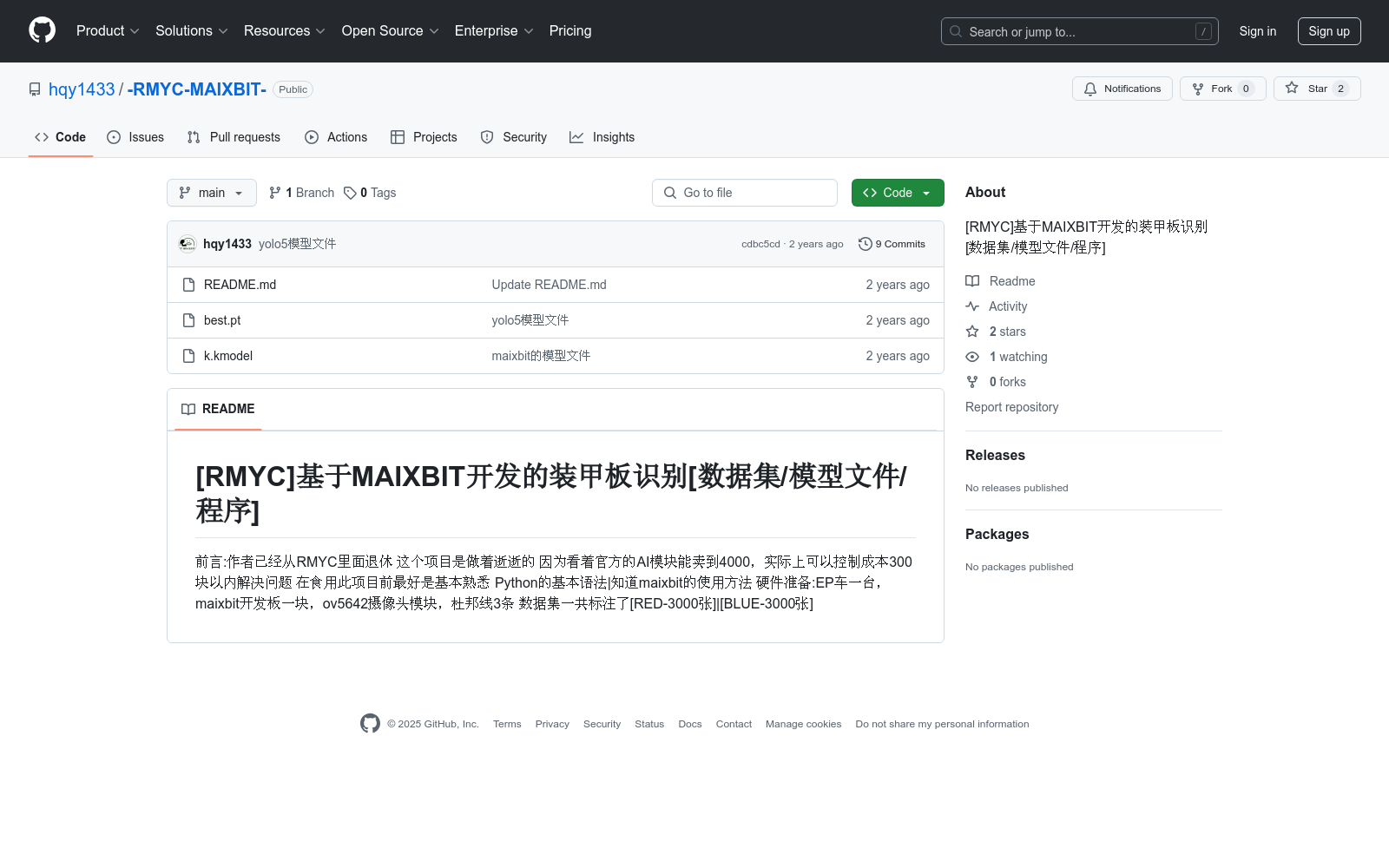Switch to the Pull requests tab
Screen dimensions: 1389x868
tap(234, 137)
